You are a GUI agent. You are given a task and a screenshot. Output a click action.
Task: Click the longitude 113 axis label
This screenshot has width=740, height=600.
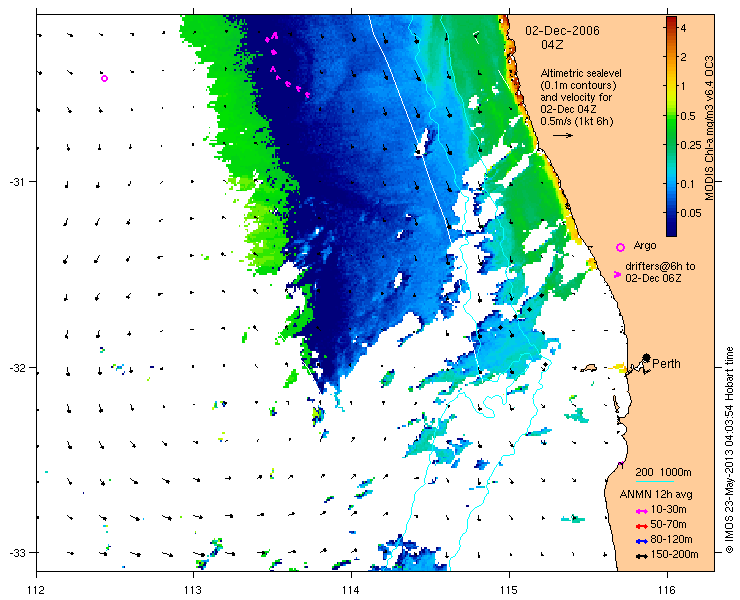click(x=193, y=590)
